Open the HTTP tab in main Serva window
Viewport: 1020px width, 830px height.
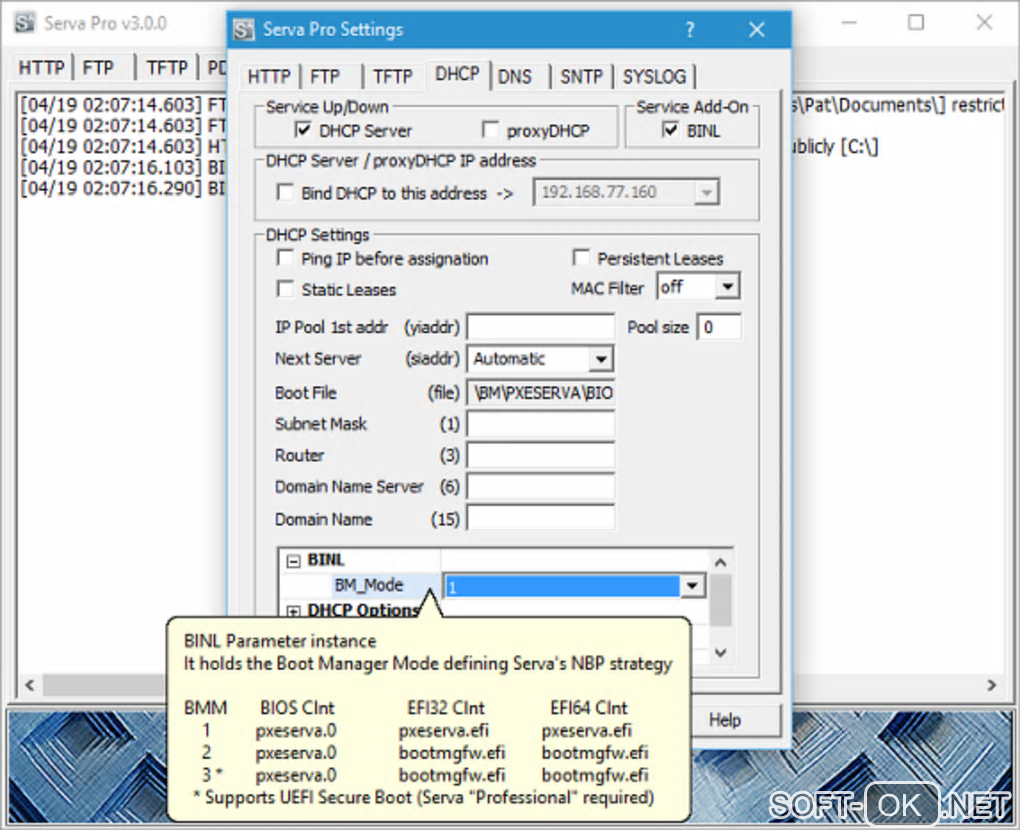(x=41, y=68)
